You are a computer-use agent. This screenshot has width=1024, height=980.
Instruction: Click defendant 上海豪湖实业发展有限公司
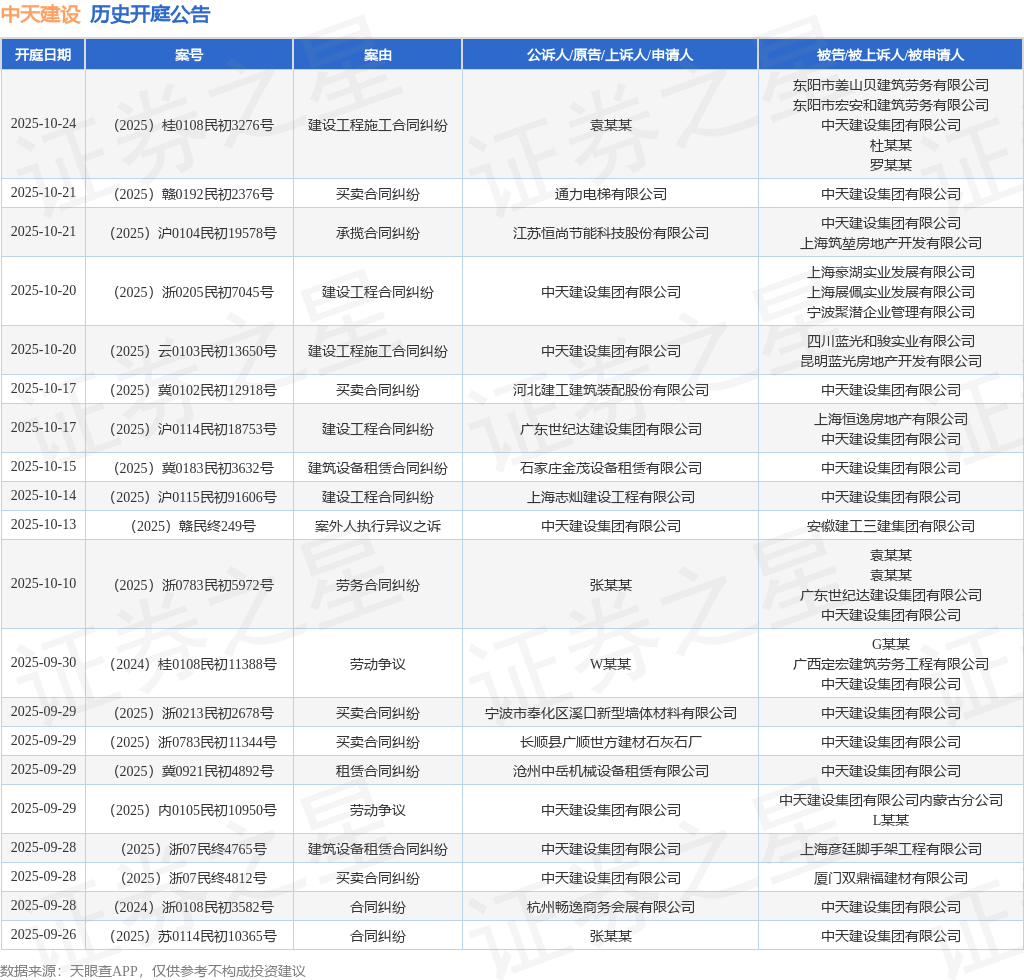tap(891, 272)
